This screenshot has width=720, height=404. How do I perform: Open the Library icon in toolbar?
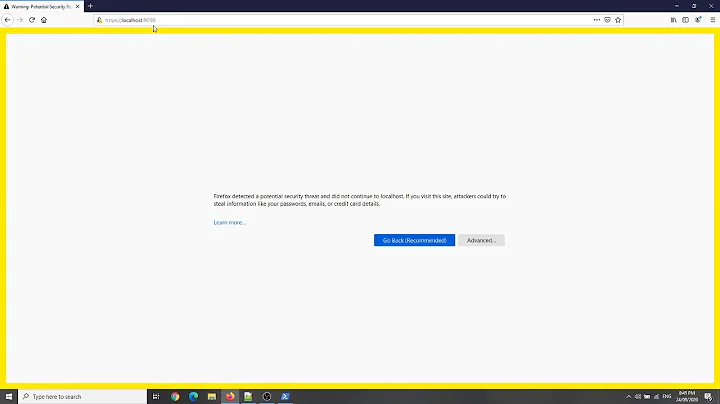[673, 20]
